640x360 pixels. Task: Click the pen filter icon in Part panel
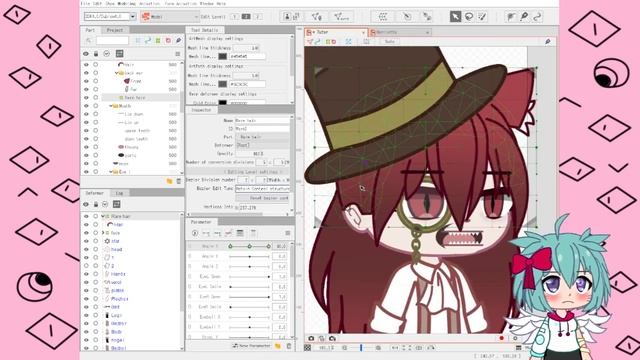[x=178, y=40]
